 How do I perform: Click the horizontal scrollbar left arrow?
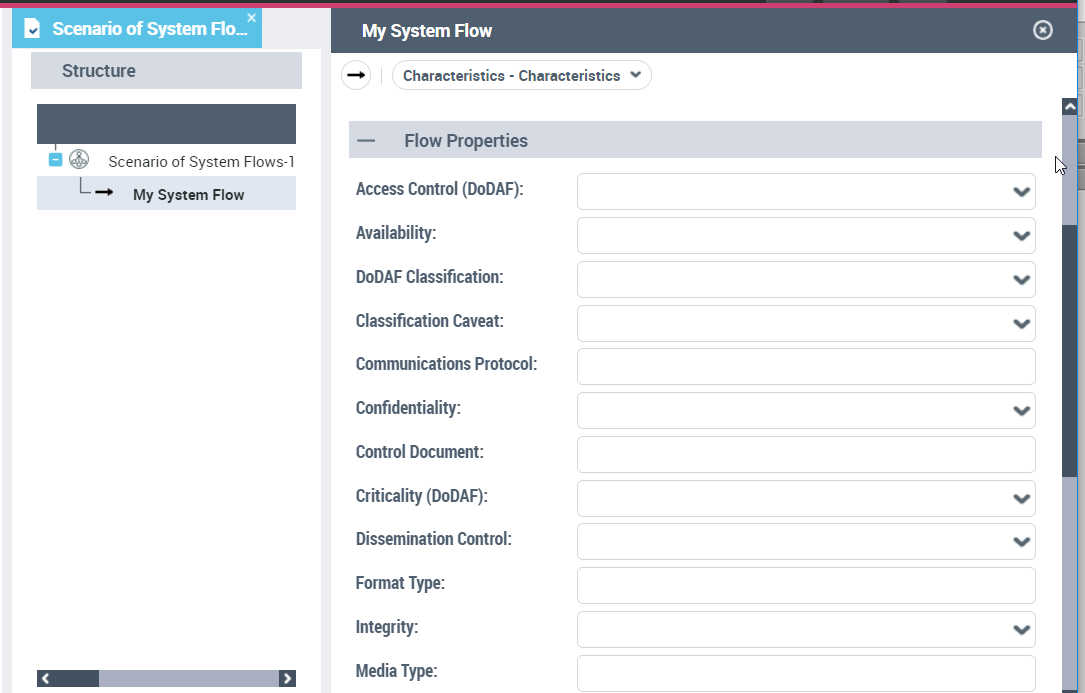point(45,678)
